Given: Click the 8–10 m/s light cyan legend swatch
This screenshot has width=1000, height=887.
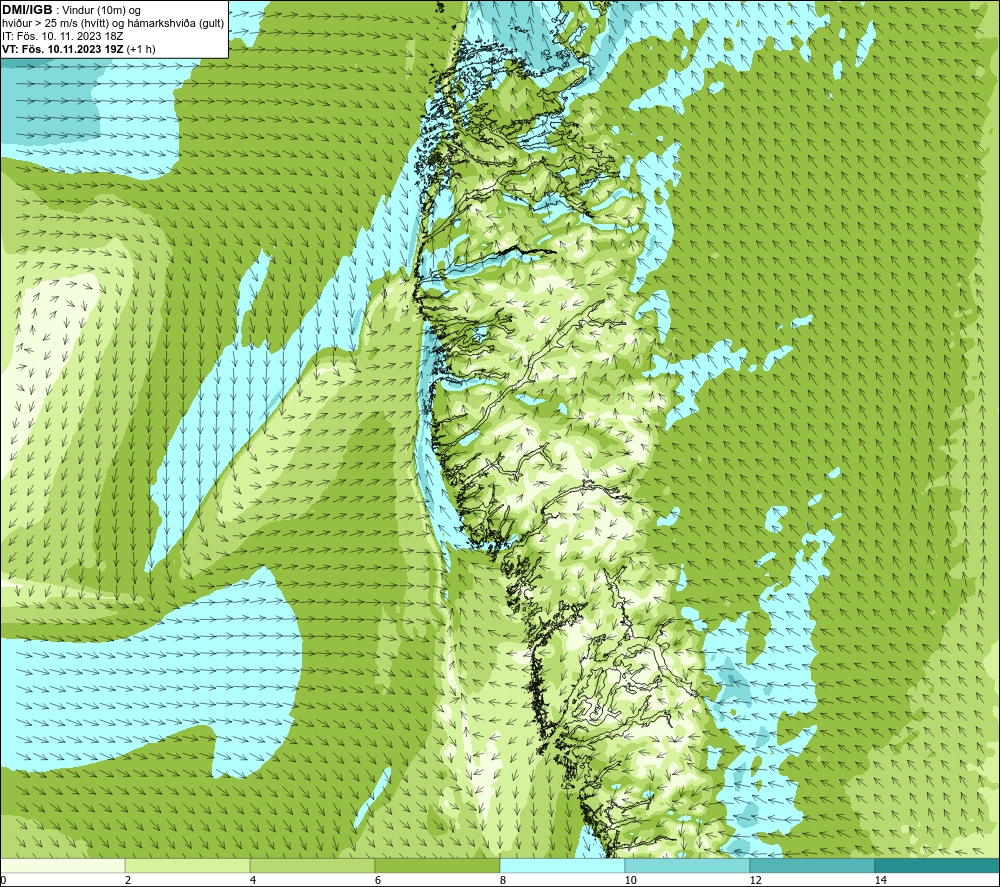Looking at the screenshot, I should click(562, 866).
